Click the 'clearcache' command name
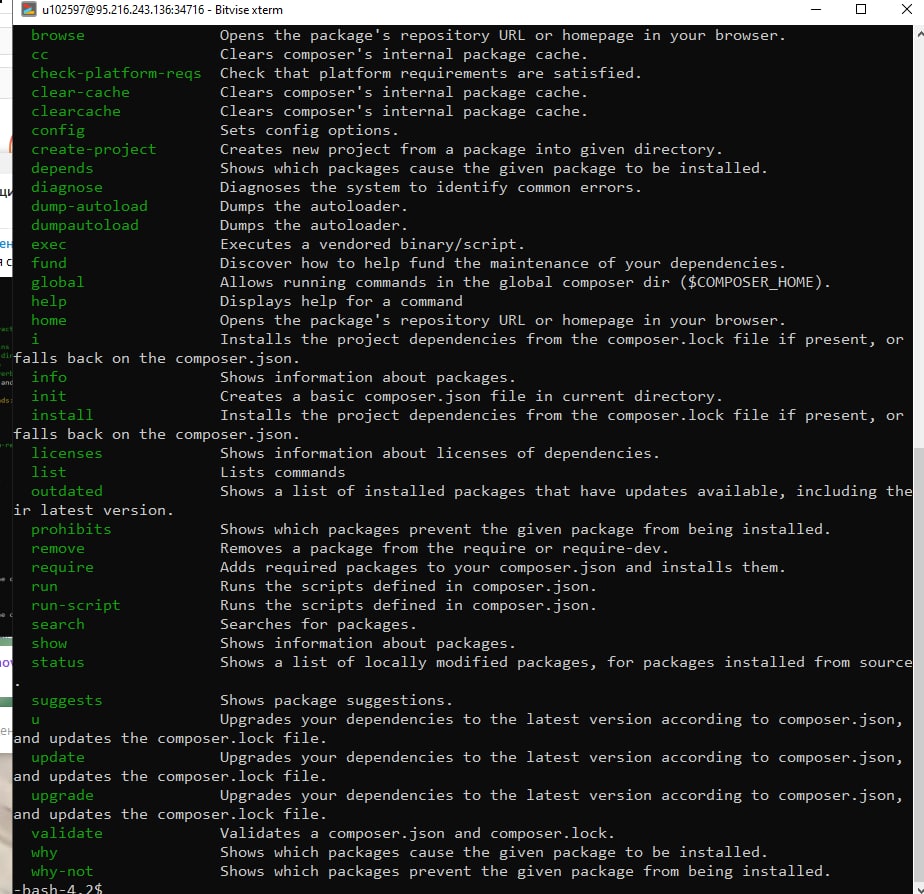 coord(76,111)
